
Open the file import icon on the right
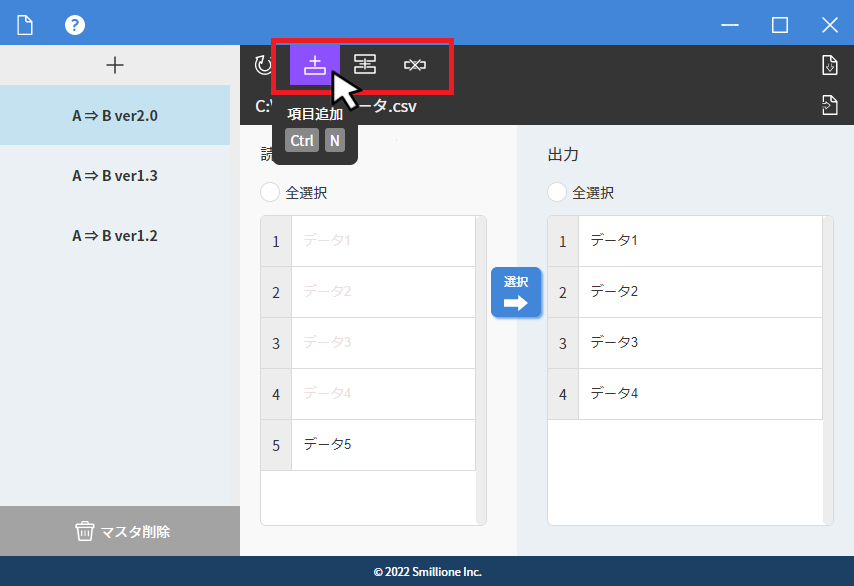(829, 64)
